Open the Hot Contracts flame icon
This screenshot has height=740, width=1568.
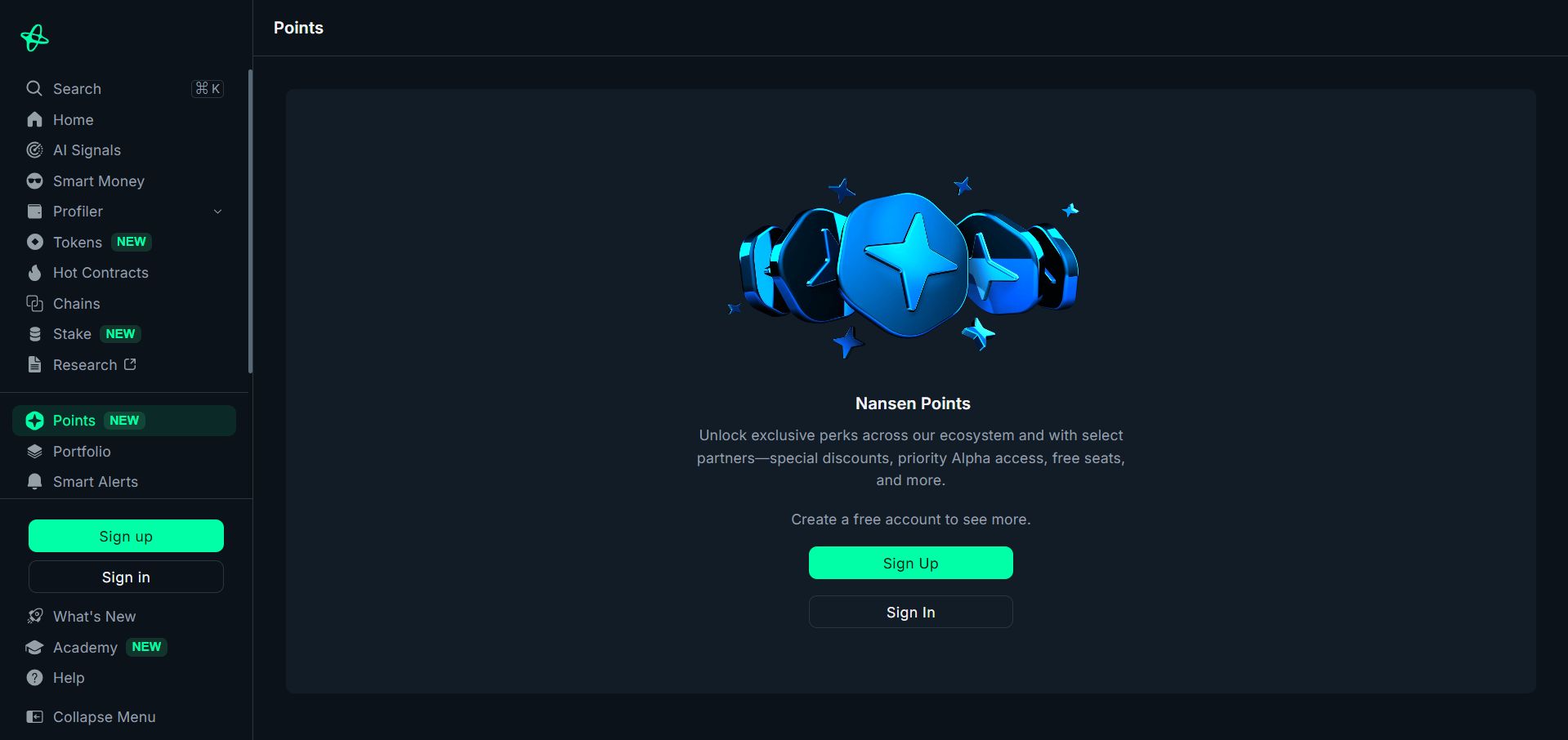(34, 273)
